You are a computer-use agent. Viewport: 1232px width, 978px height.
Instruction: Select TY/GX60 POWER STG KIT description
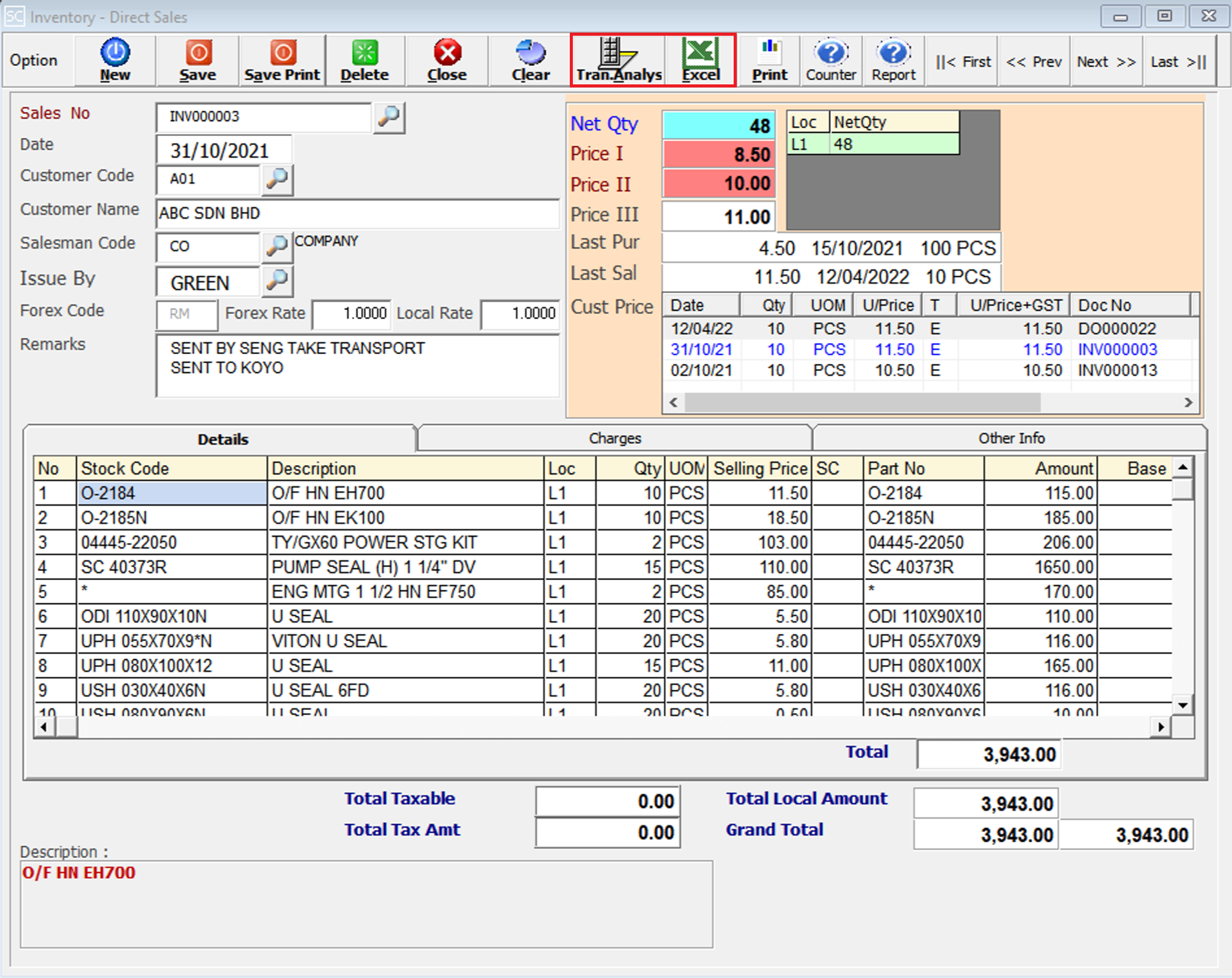point(406,543)
